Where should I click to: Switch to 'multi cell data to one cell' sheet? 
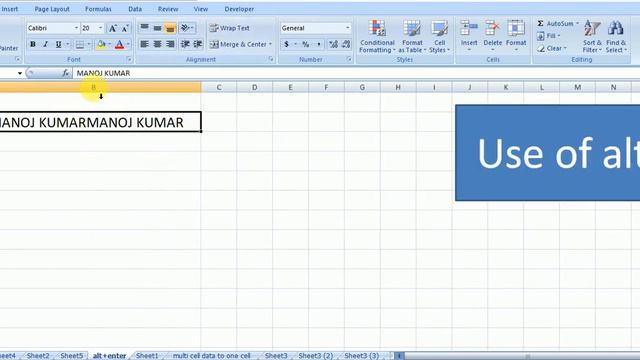coord(211,356)
